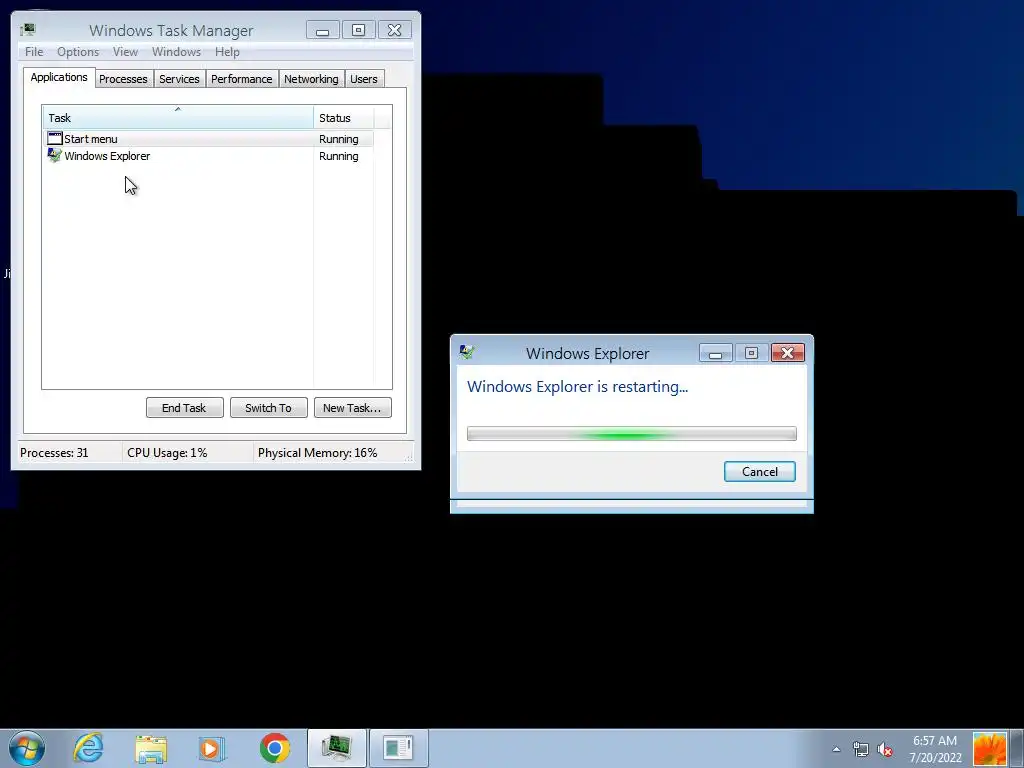Click Running status of Windows Explorer
The image size is (1024, 768).
tap(338, 155)
